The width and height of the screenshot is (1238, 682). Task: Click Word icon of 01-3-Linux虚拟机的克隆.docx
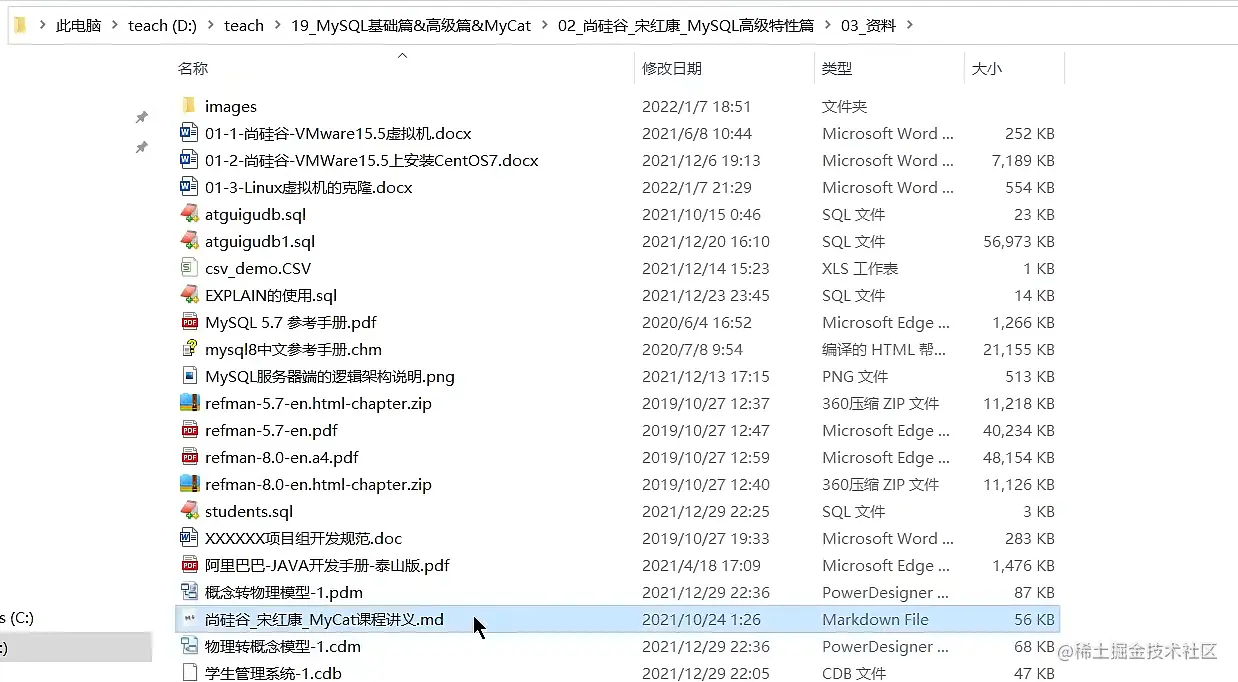click(190, 187)
